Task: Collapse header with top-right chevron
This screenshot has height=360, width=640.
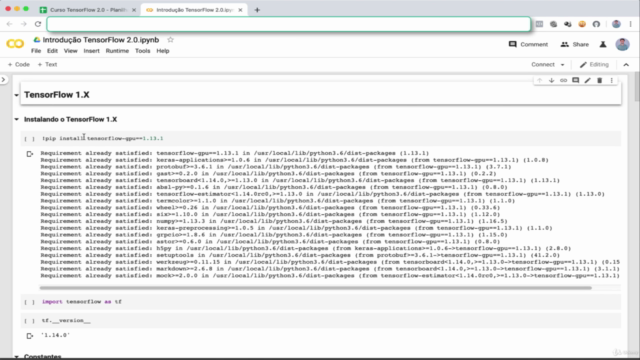Action: click(626, 64)
